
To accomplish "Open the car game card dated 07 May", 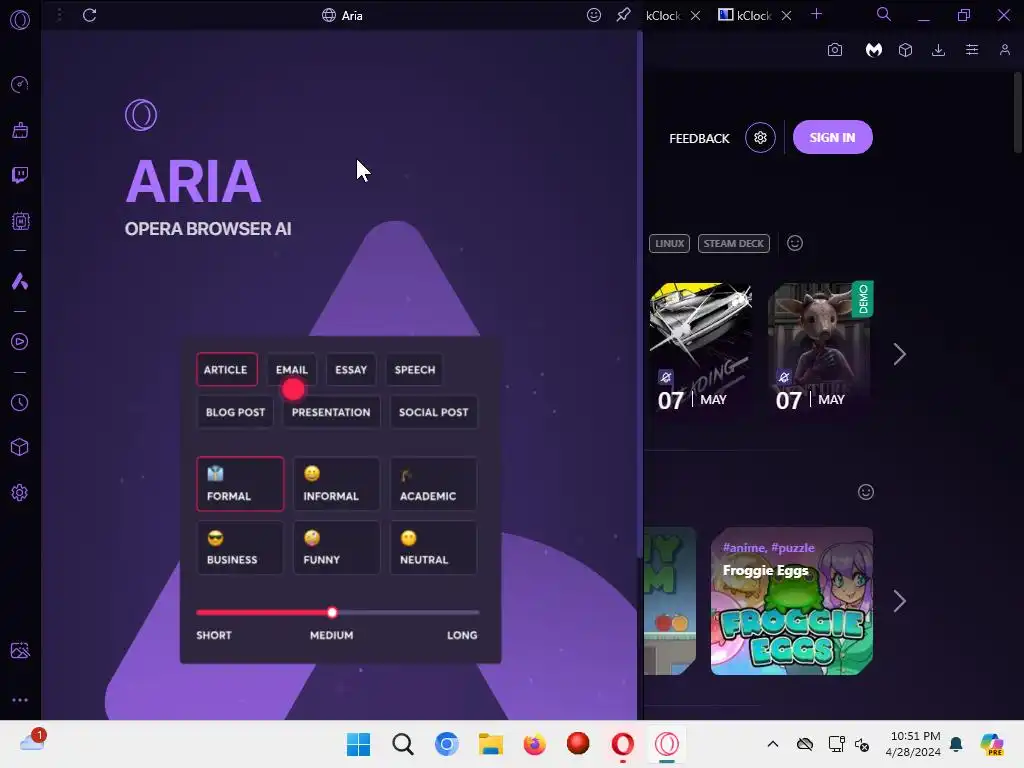I will point(701,347).
